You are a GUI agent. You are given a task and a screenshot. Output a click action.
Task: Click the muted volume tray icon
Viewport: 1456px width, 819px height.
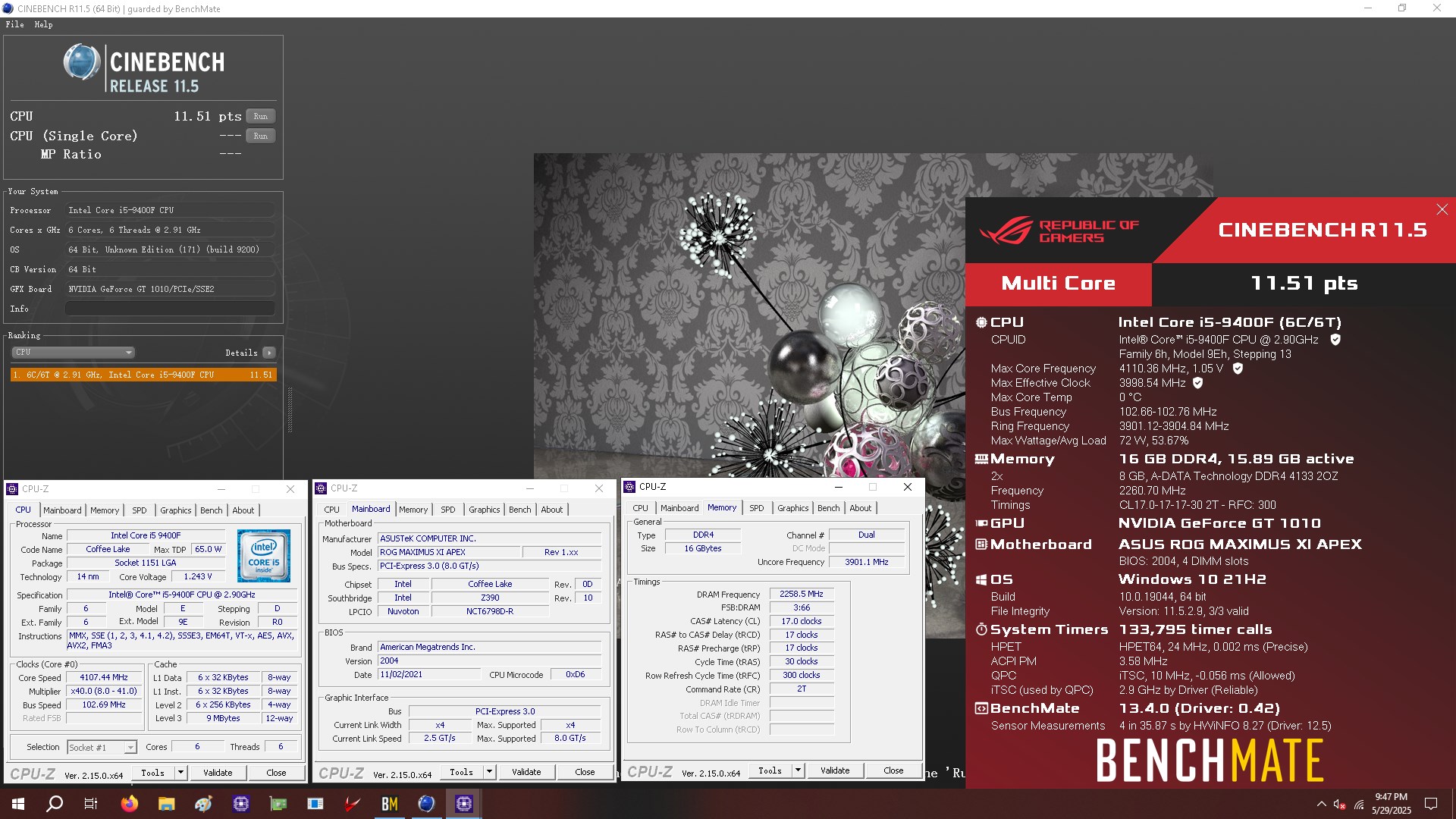pos(1339,804)
